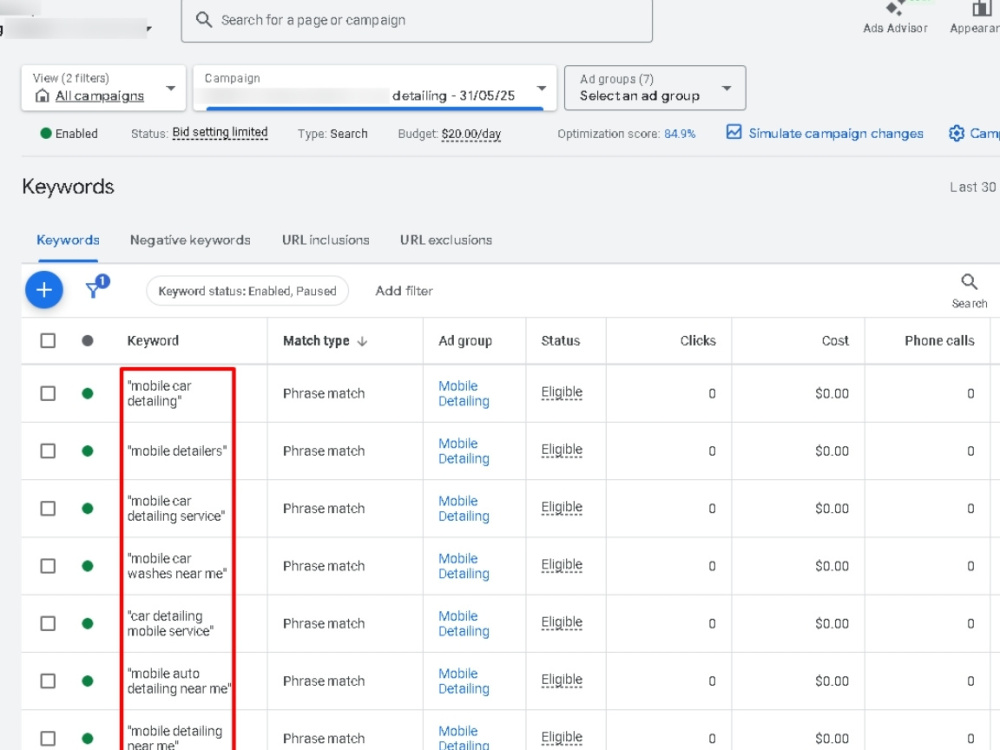Screen dimensions: 1000x750
Task: Check the "mobile car detailing" row checkbox
Action: point(48,393)
